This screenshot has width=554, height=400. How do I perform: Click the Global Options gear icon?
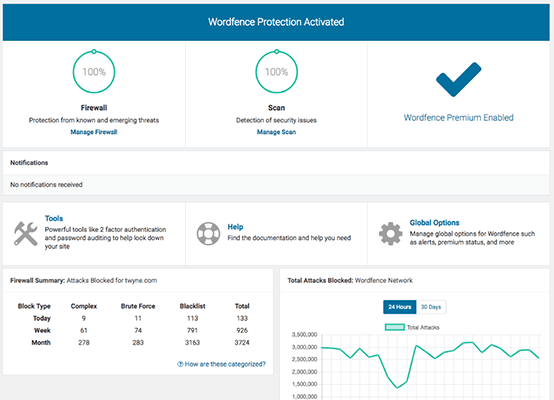[390, 233]
